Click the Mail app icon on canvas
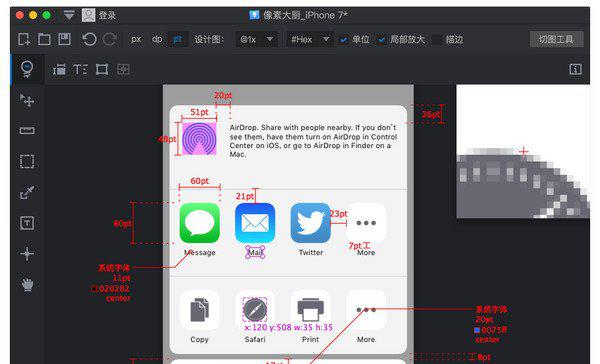 pyautogui.click(x=255, y=223)
